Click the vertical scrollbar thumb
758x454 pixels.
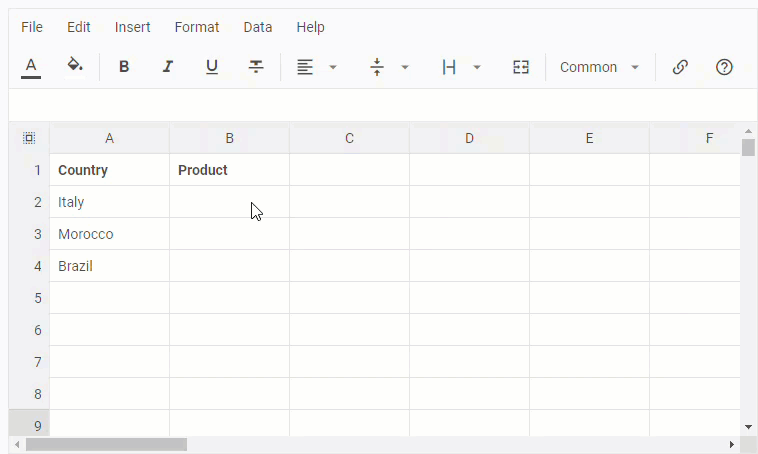748,147
